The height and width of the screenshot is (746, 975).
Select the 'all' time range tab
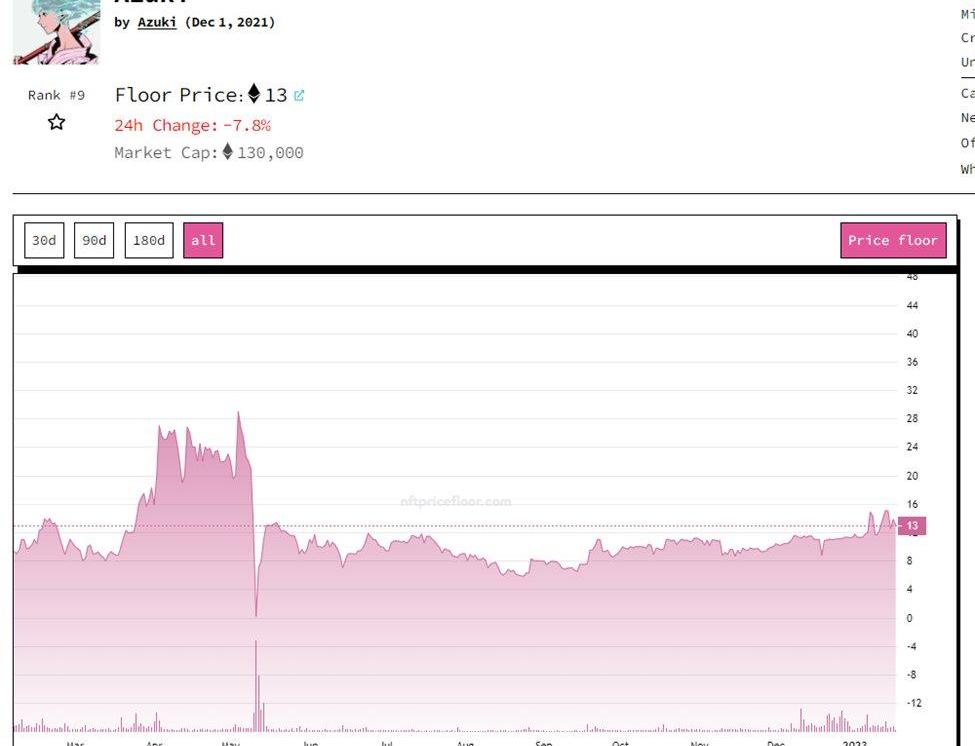tap(203, 240)
